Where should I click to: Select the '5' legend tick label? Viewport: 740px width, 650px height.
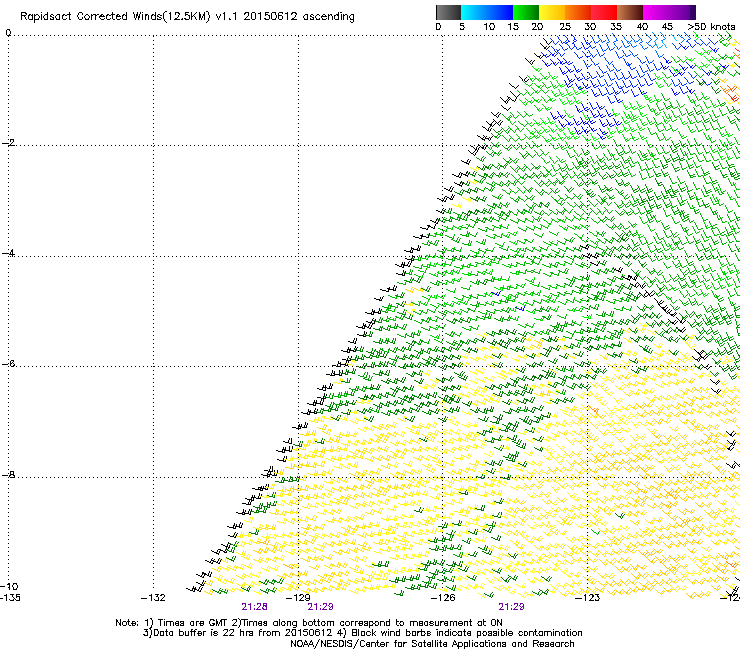click(x=462, y=27)
